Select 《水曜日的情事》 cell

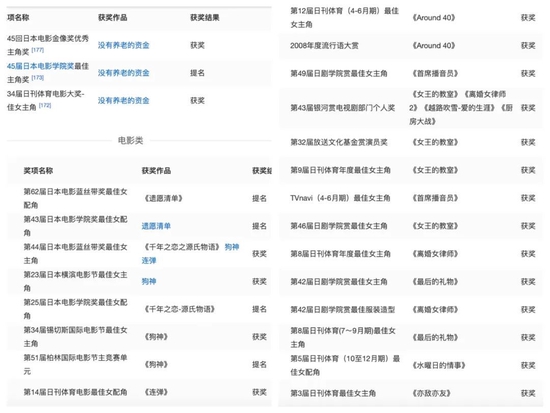pos(438,365)
